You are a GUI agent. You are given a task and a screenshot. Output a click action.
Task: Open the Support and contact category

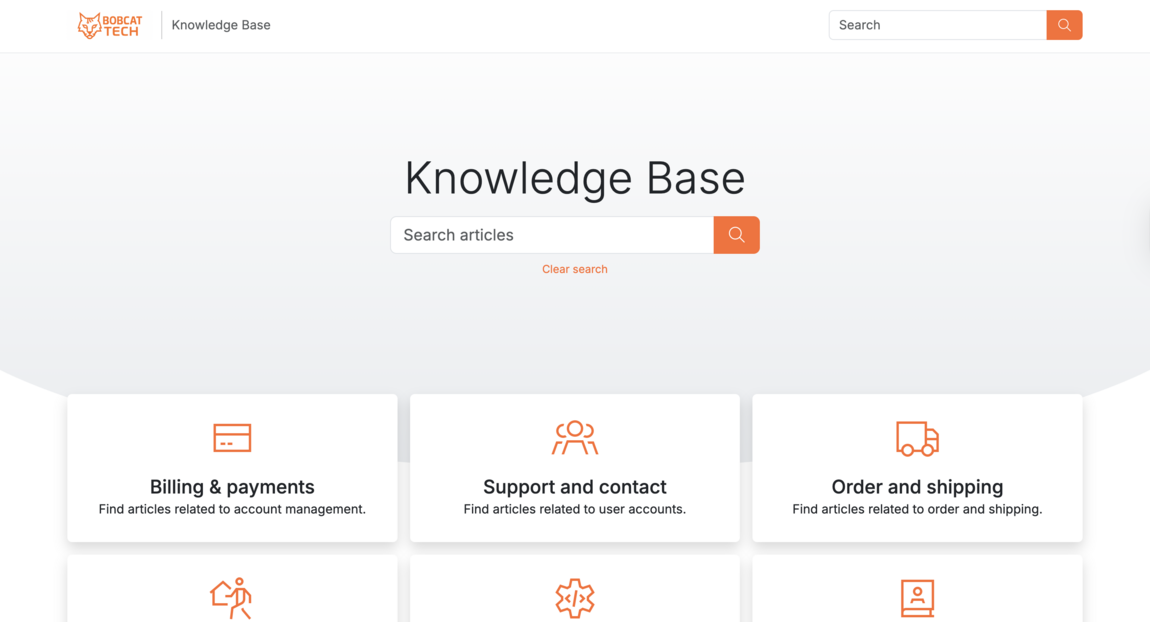[574, 487]
